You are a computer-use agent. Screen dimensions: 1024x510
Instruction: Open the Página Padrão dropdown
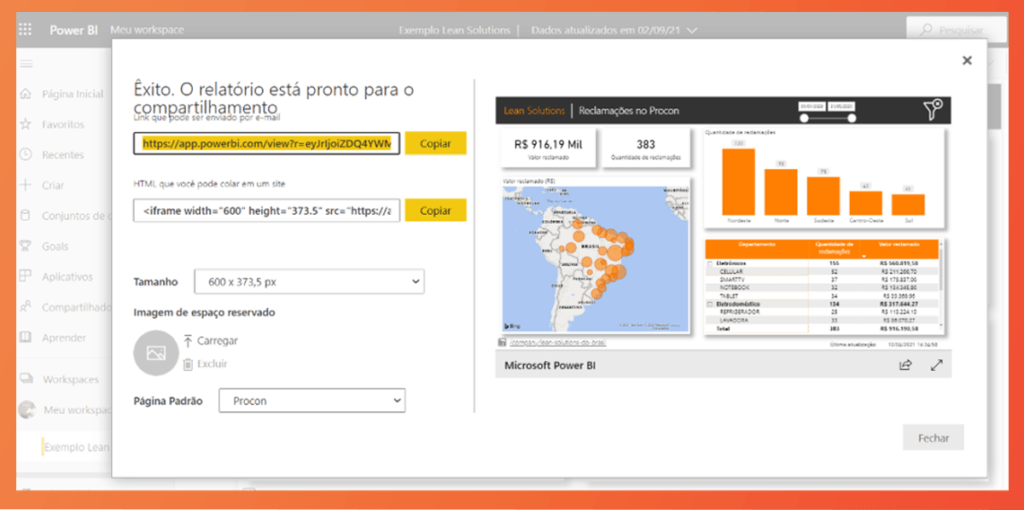click(x=312, y=401)
